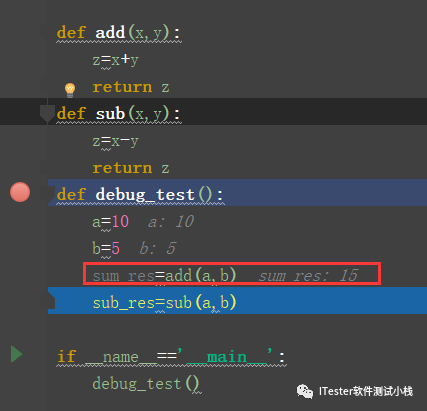Click the number 10 in a=10
The width and height of the screenshot is (427, 411).
(120, 222)
